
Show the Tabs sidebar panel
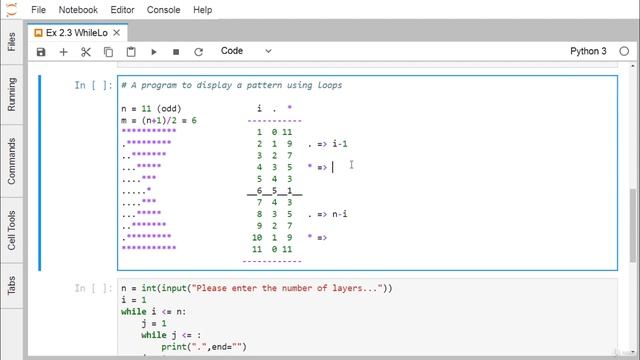coord(11,285)
